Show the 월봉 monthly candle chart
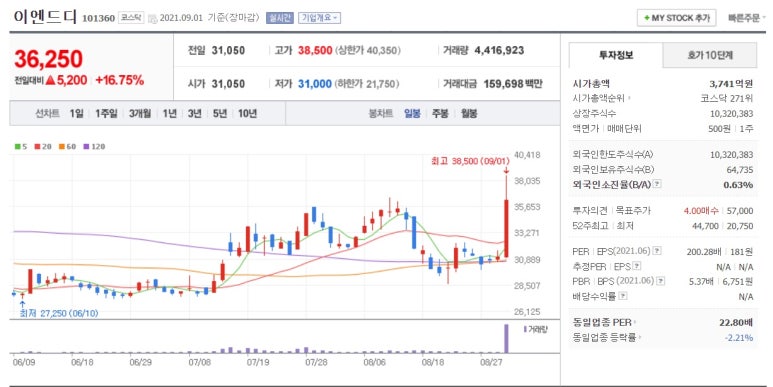Image resolution: width=773 pixels, height=387 pixels. [x=469, y=113]
